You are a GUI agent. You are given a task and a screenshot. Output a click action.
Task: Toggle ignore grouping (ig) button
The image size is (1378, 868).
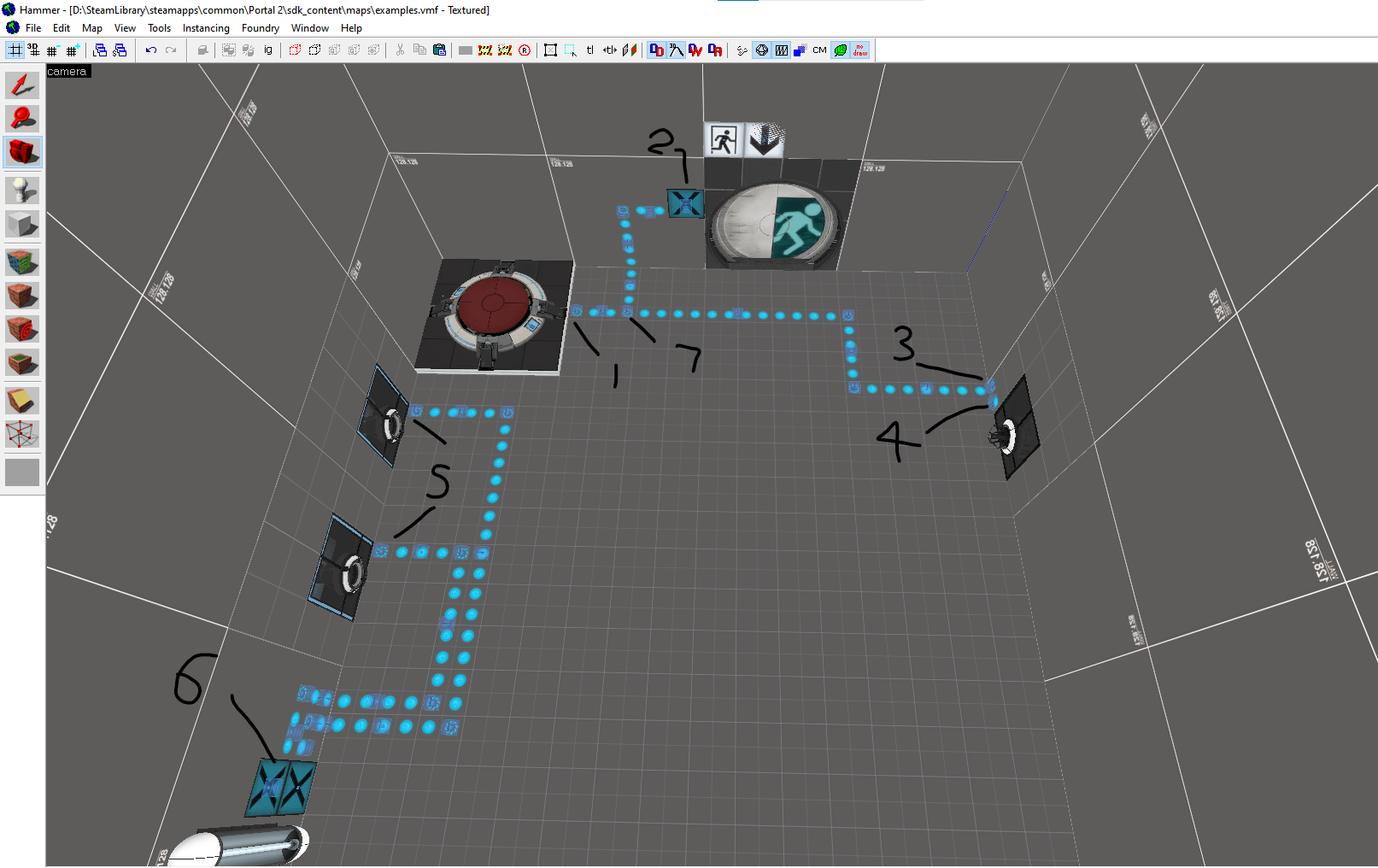pos(268,50)
